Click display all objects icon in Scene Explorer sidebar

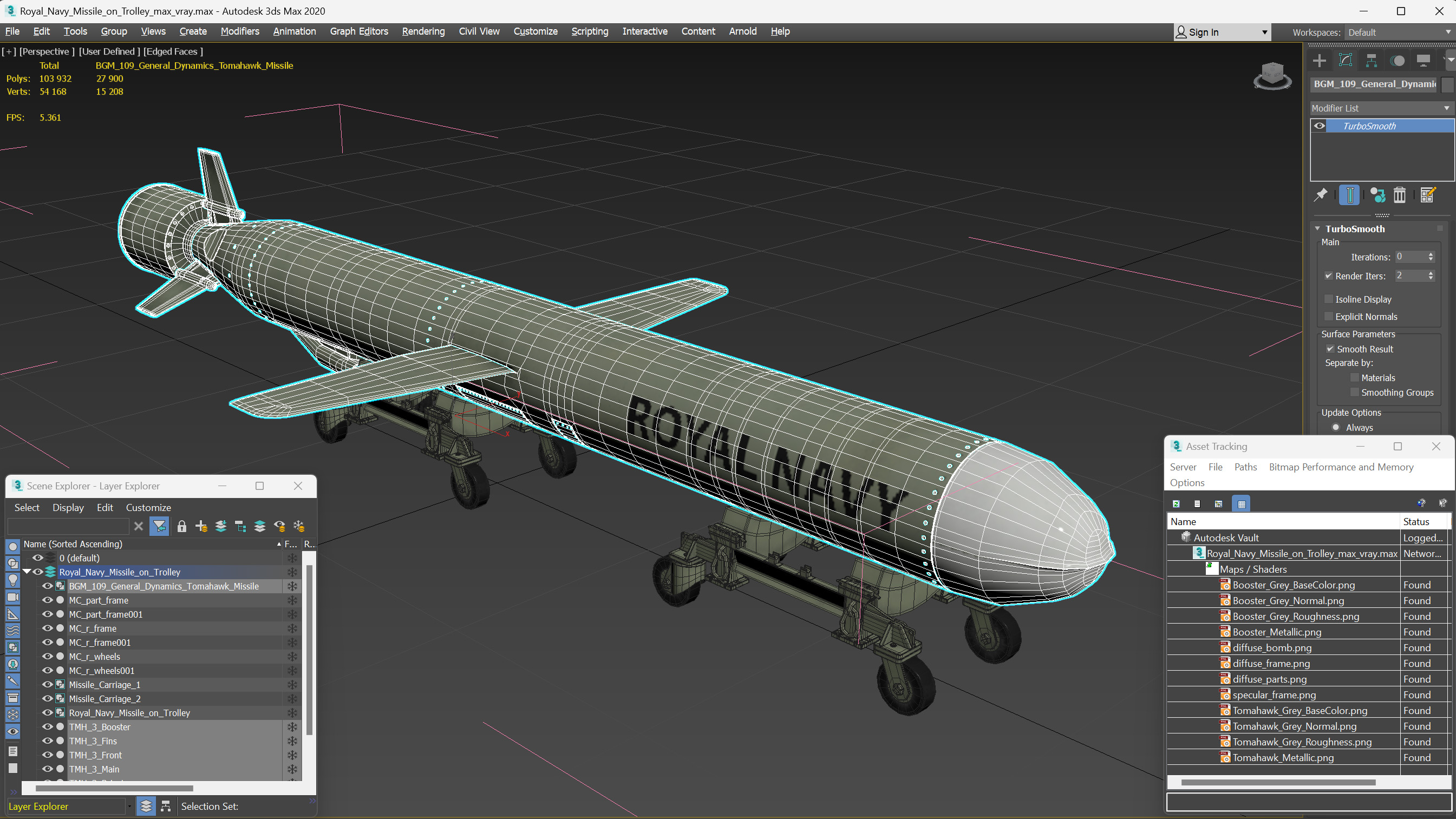point(13,547)
